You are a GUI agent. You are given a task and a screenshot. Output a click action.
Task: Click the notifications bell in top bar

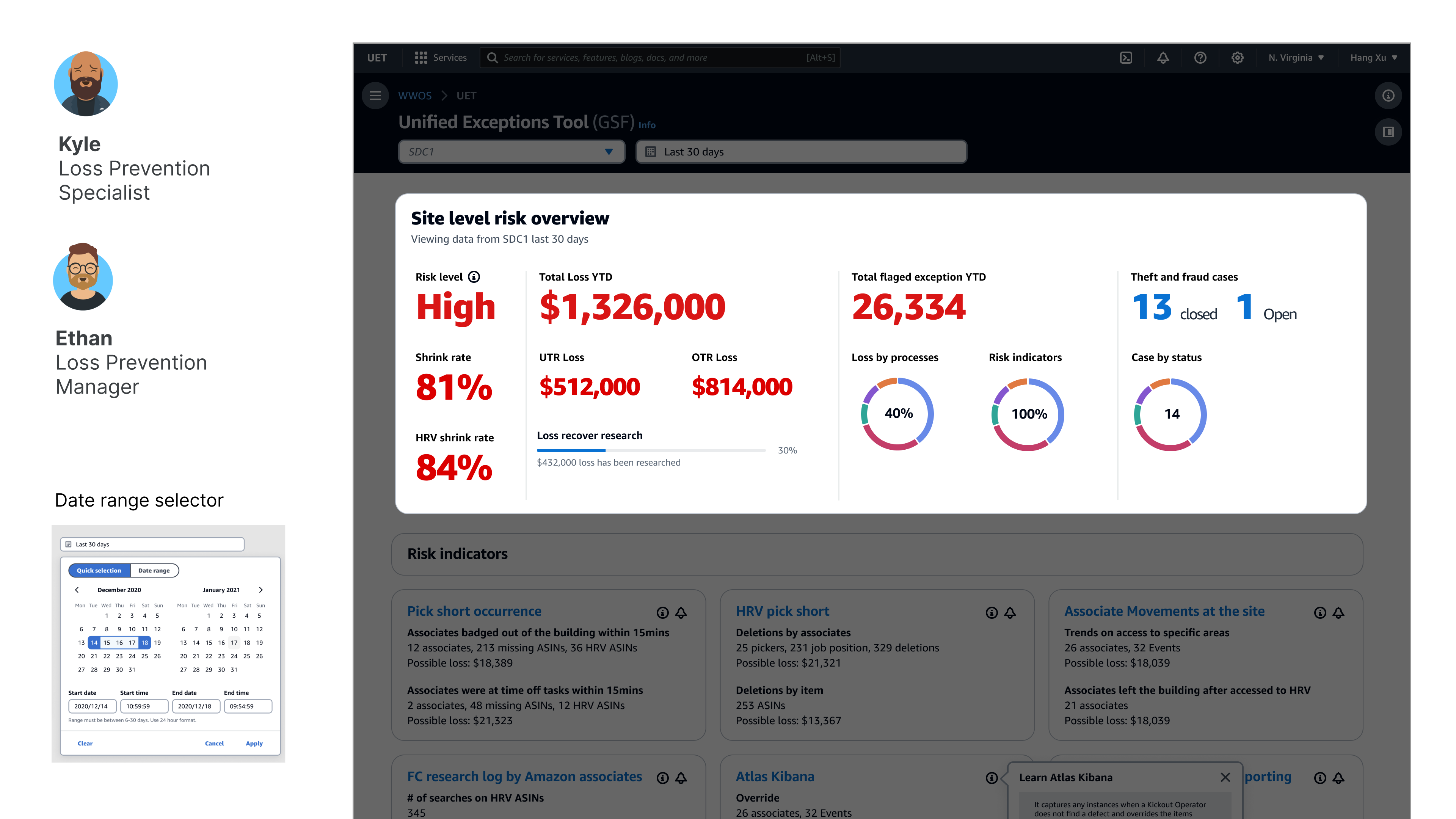pyautogui.click(x=1163, y=58)
